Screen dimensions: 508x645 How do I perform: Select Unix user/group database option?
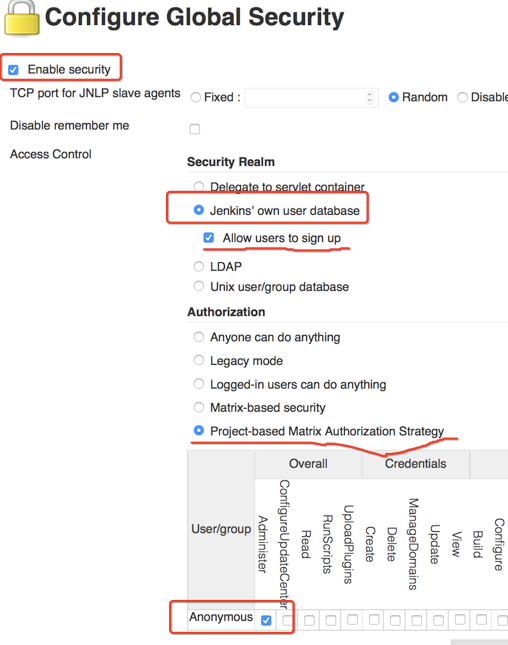199,286
